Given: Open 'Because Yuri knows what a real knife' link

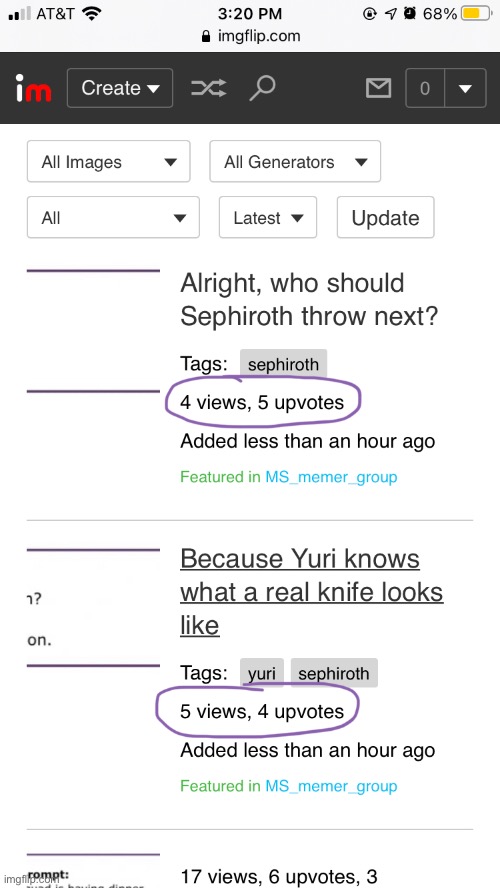Looking at the screenshot, I should (x=311, y=592).
